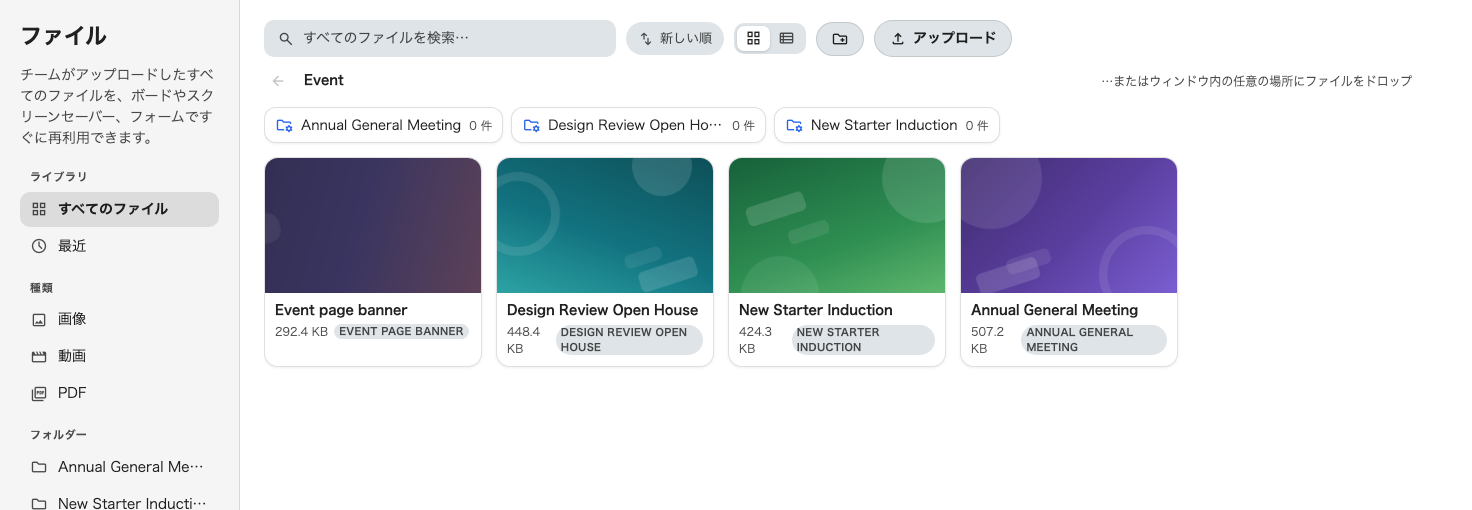Switch to list view
Image resolution: width=1472 pixels, height=510 pixels.
[787, 39]
